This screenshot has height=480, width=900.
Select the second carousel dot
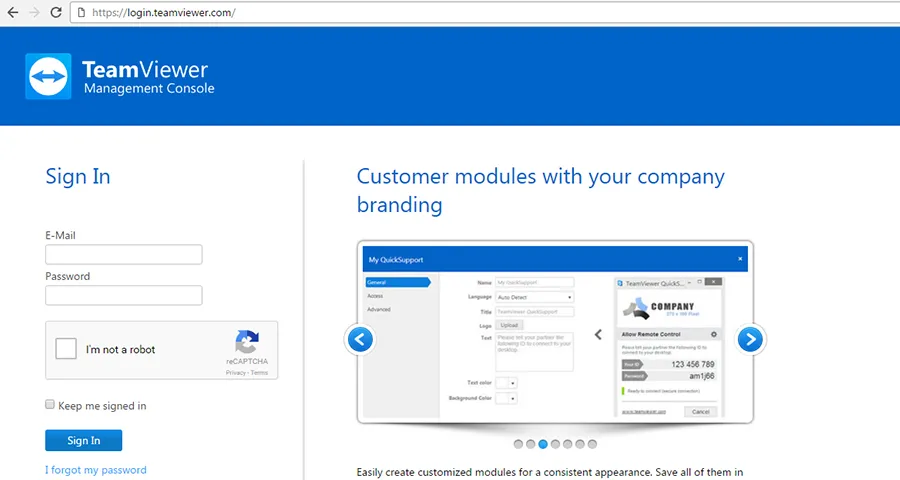[530, 444]
